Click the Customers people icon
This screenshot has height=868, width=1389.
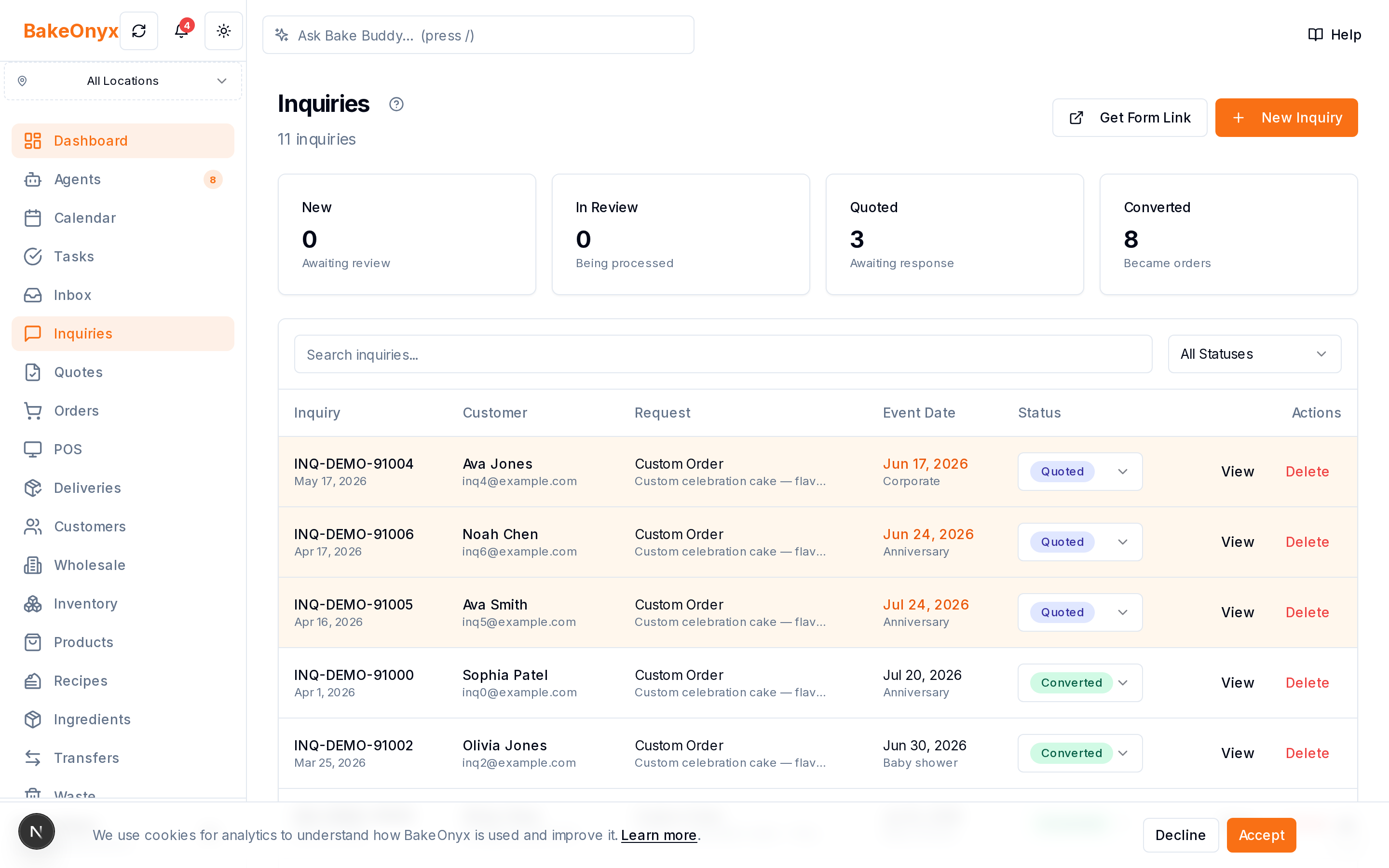[x=33, y=527]
